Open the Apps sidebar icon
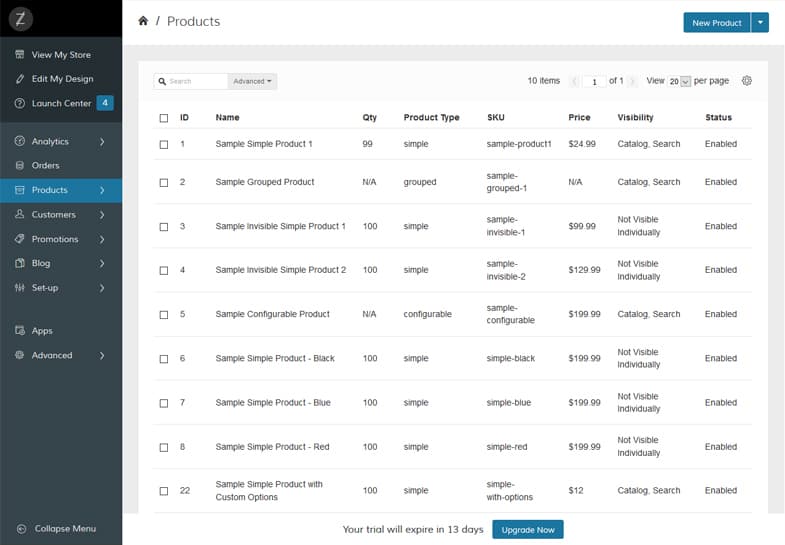Screen dimensions: 785x545 coord(20,330)
